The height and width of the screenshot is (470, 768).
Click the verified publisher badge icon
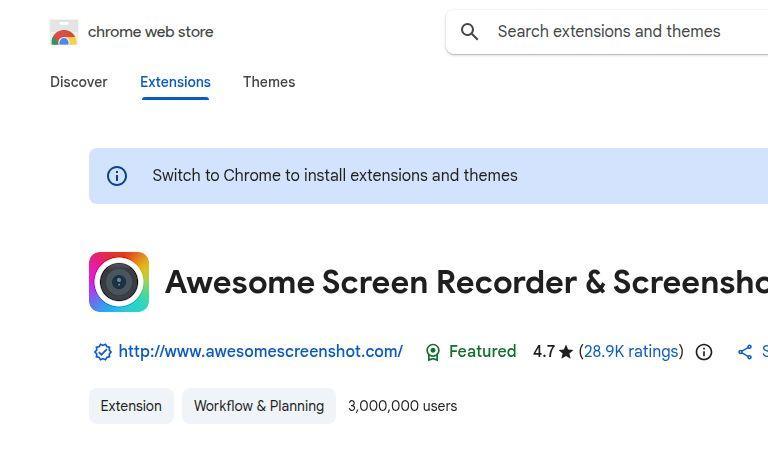point(102,352)
